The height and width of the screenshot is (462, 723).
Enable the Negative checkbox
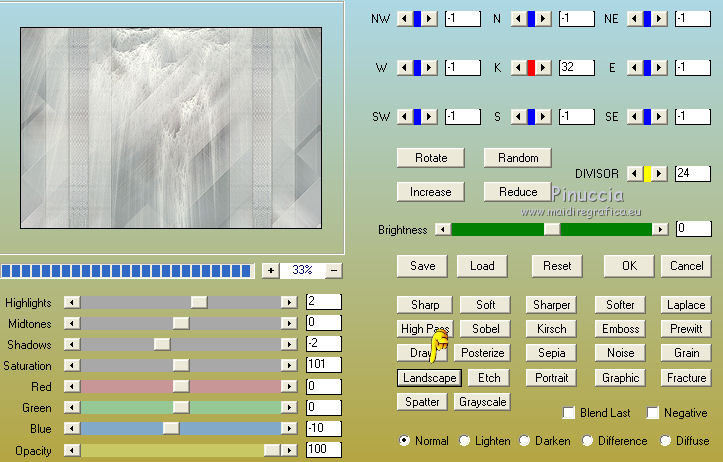click(652, 413)
